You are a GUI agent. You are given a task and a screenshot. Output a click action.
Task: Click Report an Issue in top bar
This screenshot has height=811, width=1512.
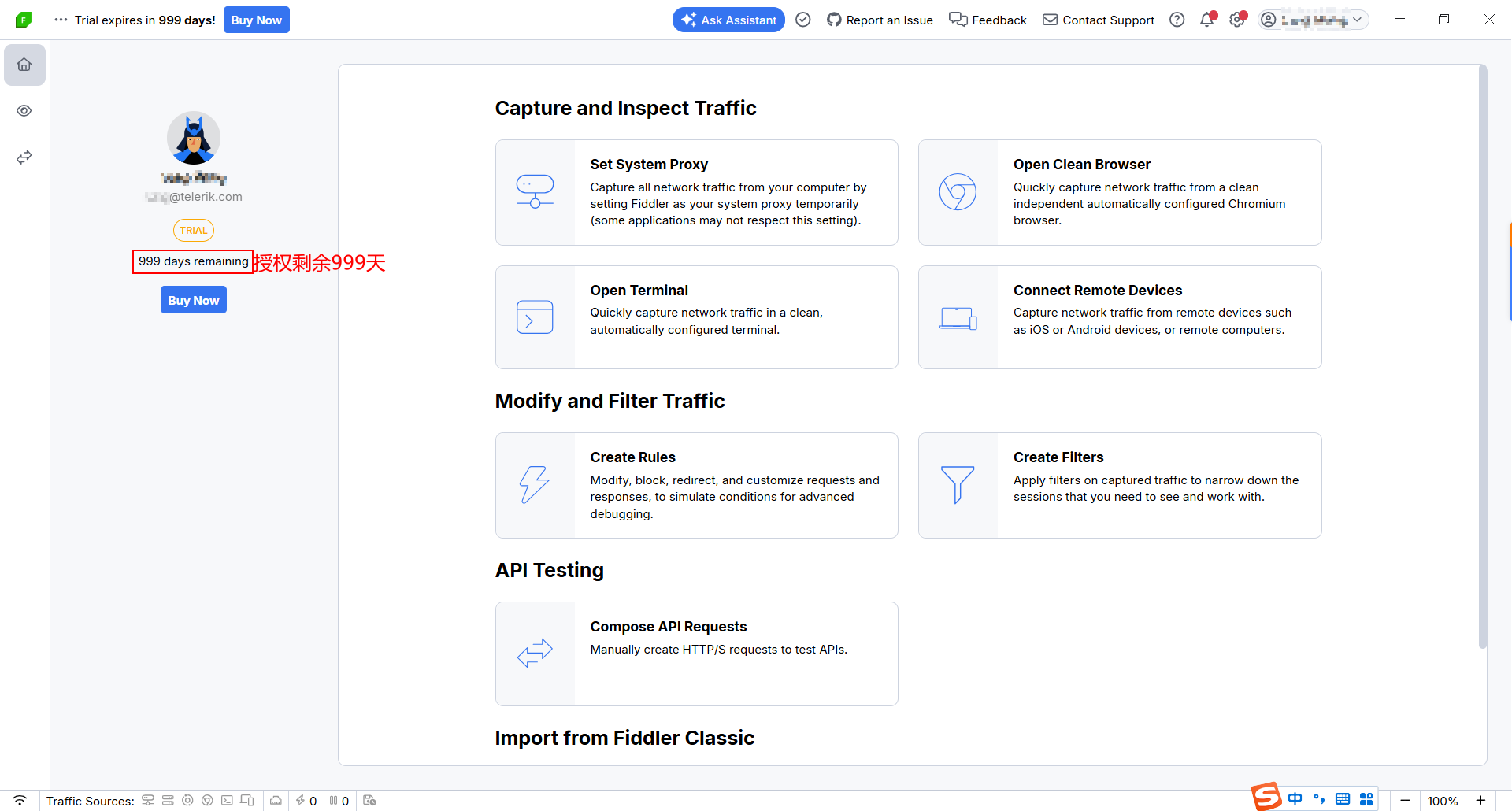[880, 20]
